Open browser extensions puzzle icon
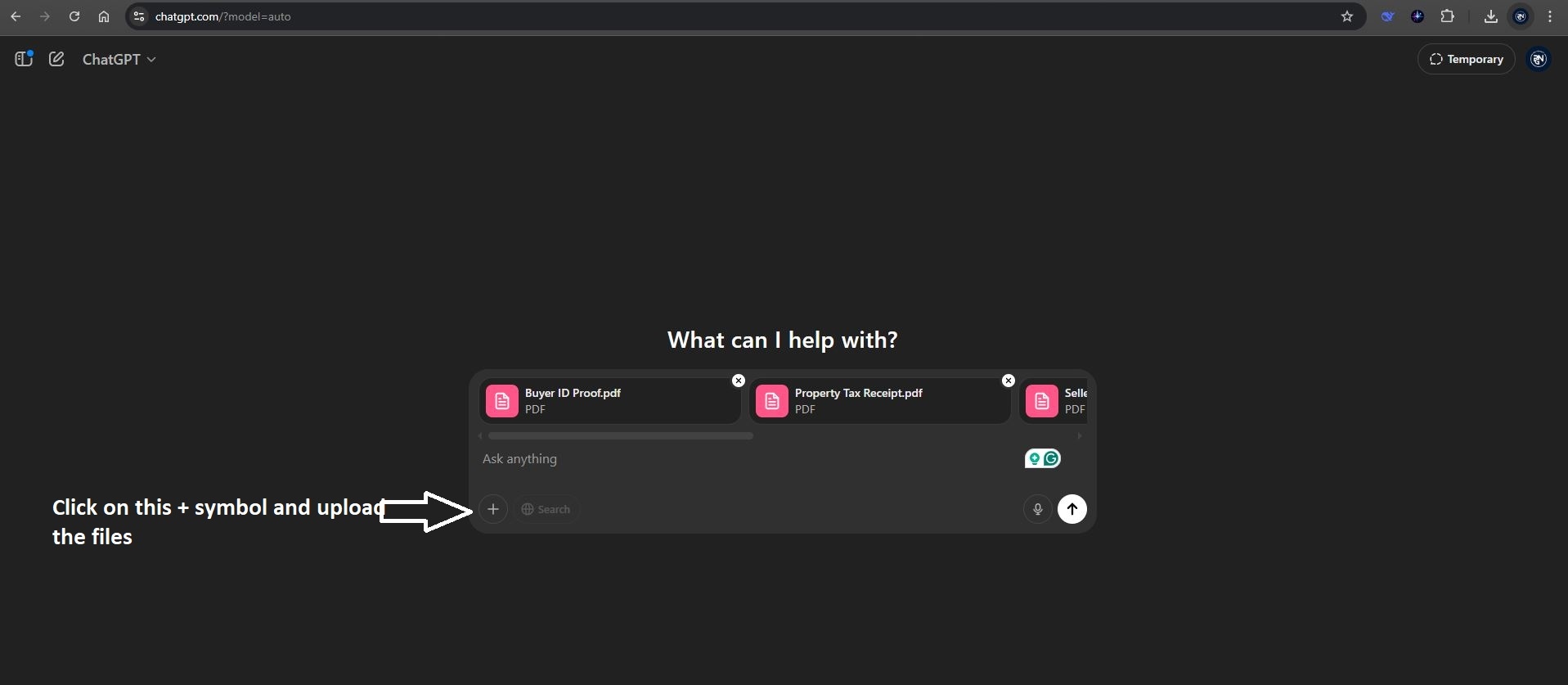Screen dimensions: 1568x685 (1447, 16)
